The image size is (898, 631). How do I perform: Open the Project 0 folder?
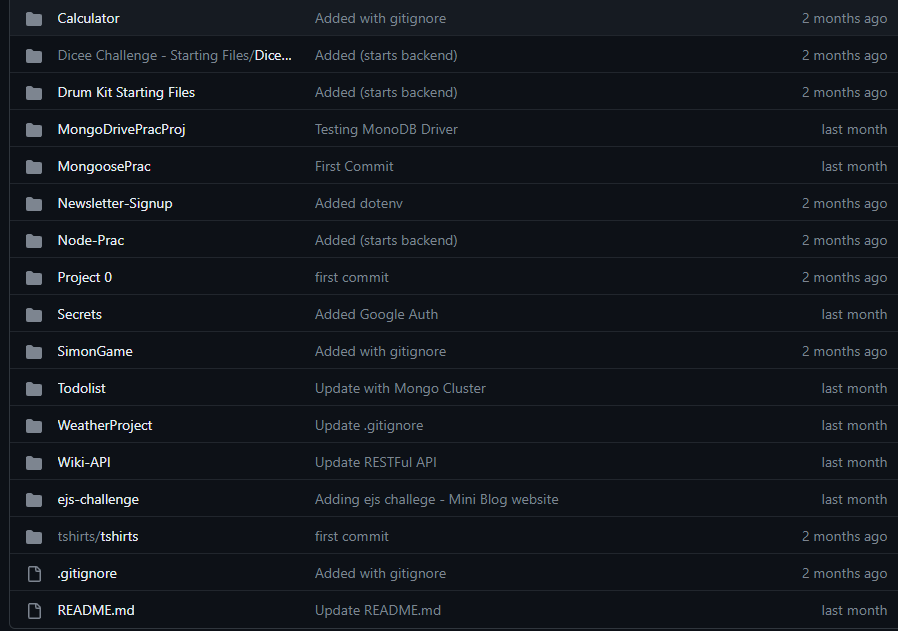point(84,277)
